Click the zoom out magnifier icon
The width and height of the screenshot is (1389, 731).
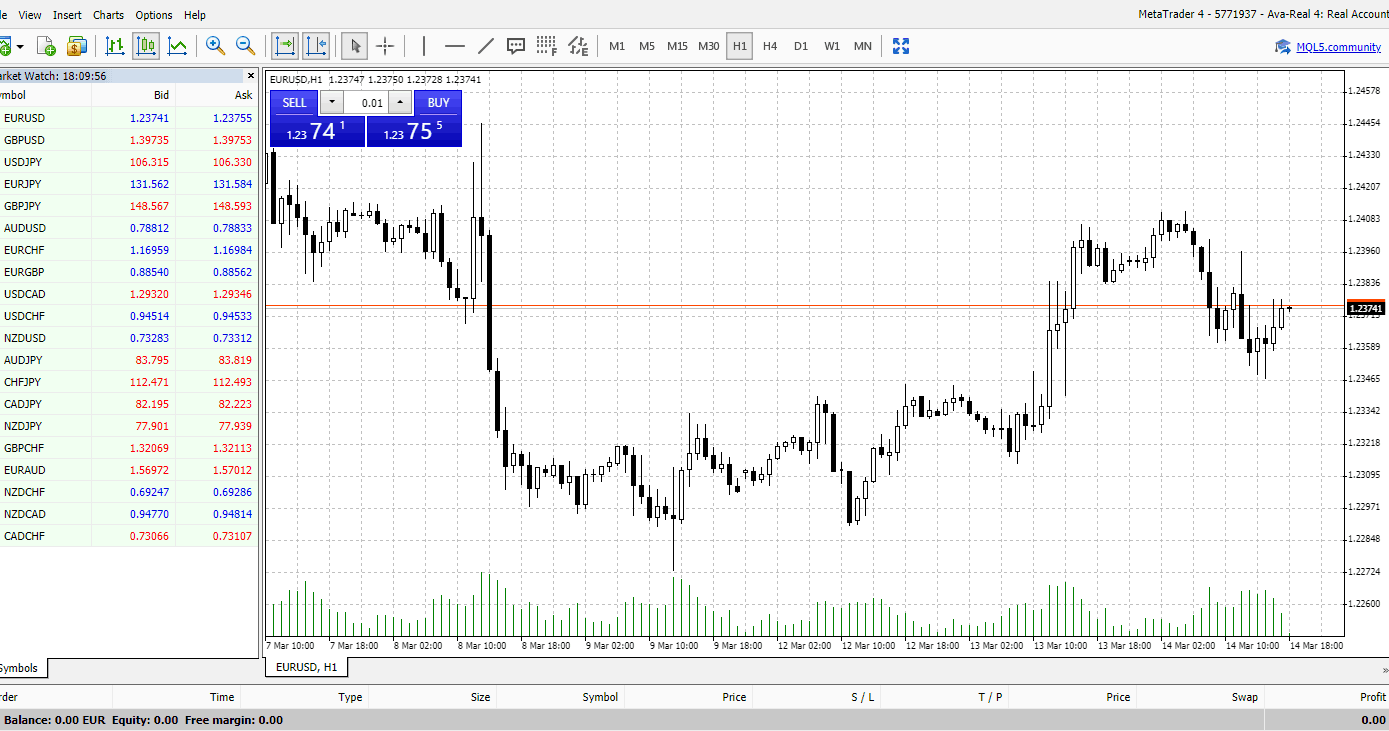(x=245, y=46)
